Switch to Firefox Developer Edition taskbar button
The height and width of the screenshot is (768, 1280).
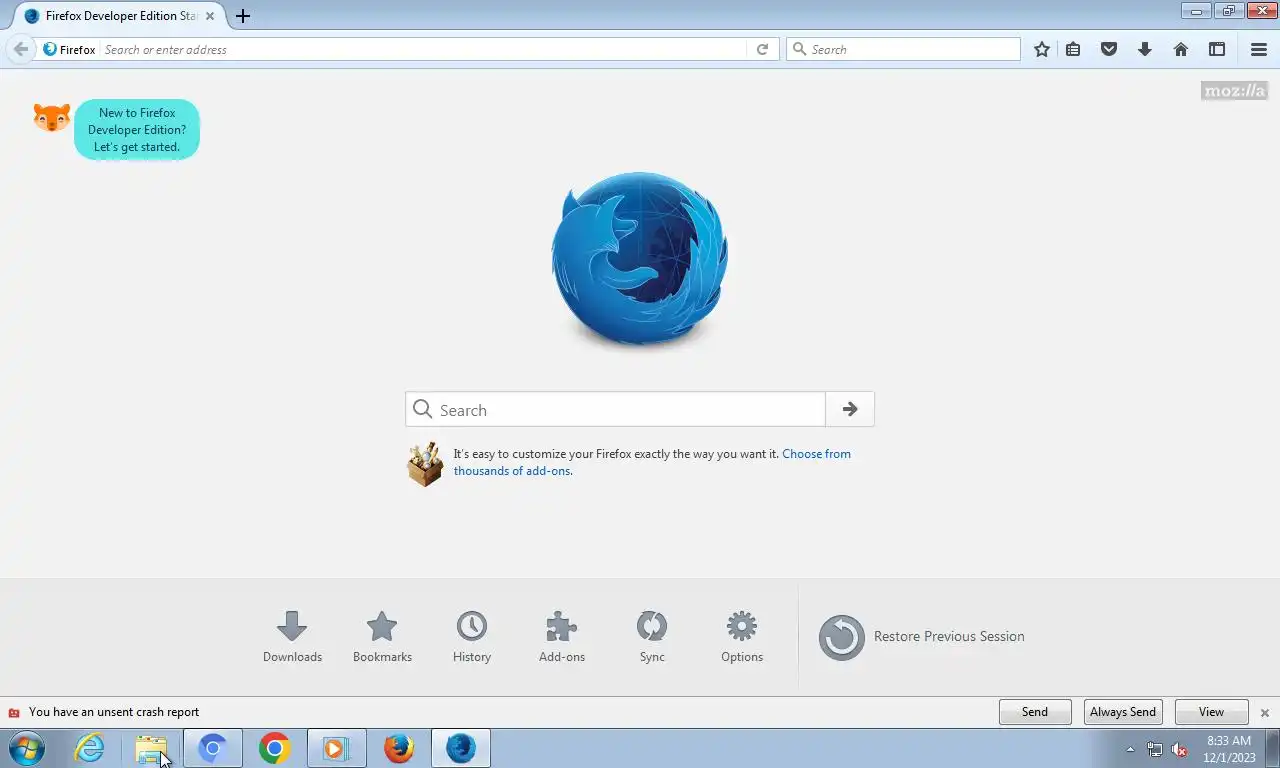[461, 748]
